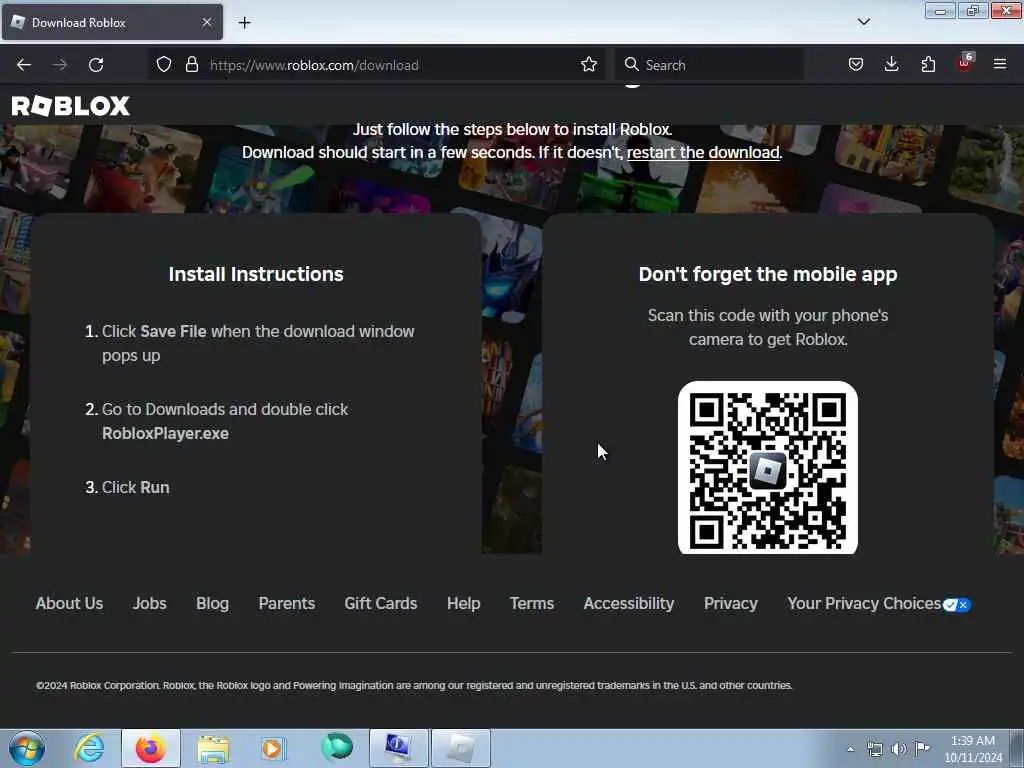Click the privacy choices toggle icon
This screenshot has height=768, width=1024.
[957, 605]
